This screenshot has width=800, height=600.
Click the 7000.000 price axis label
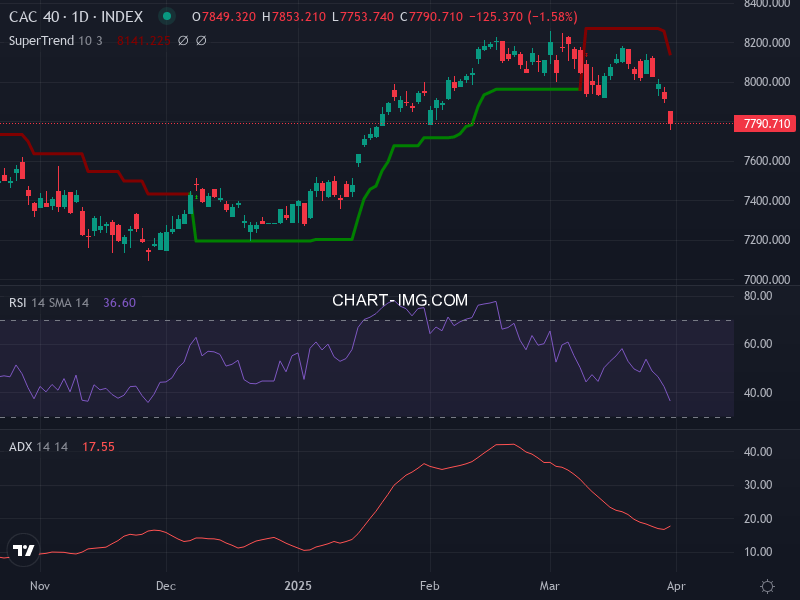point(767,280)
